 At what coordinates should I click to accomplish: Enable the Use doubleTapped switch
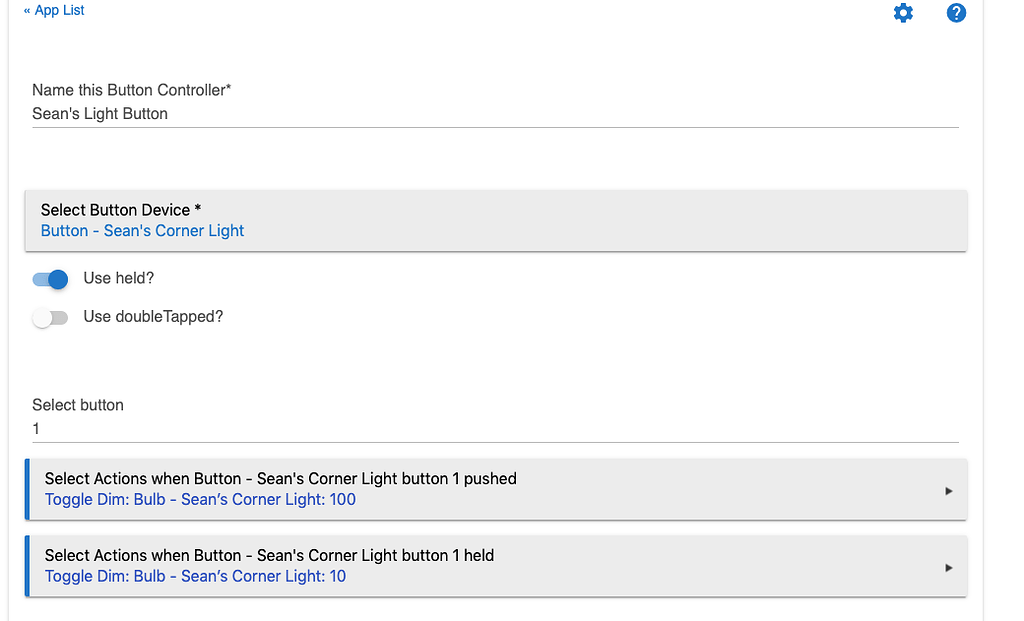pos(50,317)
